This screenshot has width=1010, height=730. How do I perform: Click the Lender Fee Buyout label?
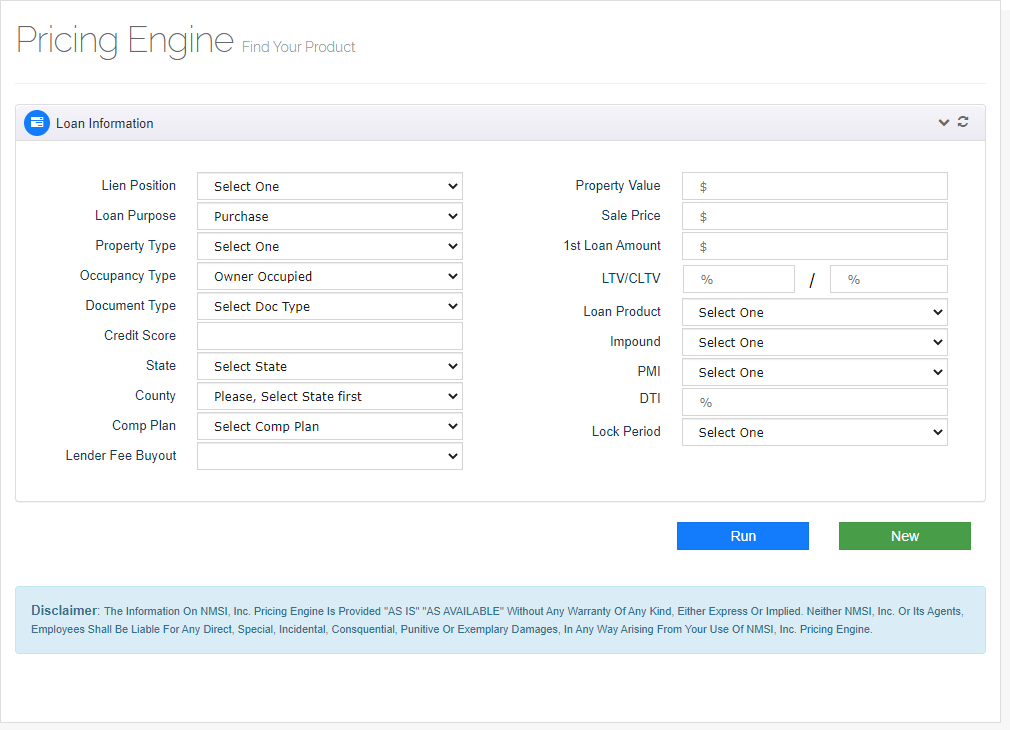pos(120,456)
